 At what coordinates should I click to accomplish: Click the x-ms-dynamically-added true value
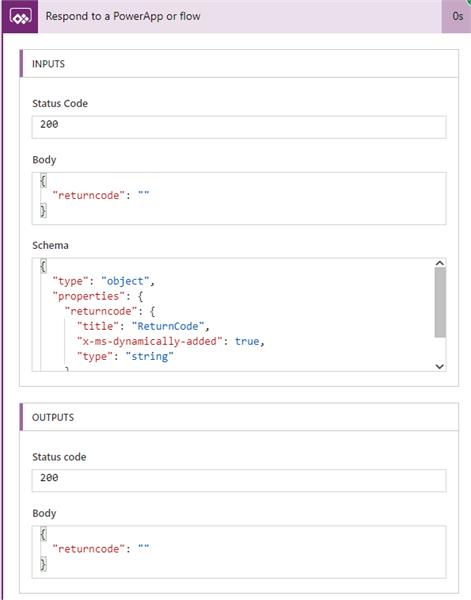coord(247,341)
